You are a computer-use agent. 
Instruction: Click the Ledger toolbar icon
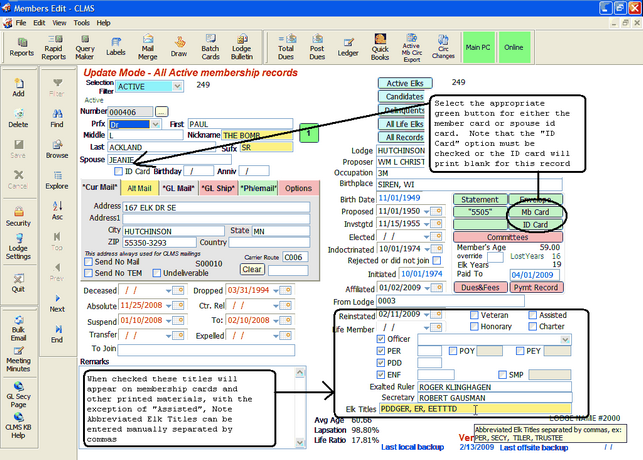pos(350,46)
